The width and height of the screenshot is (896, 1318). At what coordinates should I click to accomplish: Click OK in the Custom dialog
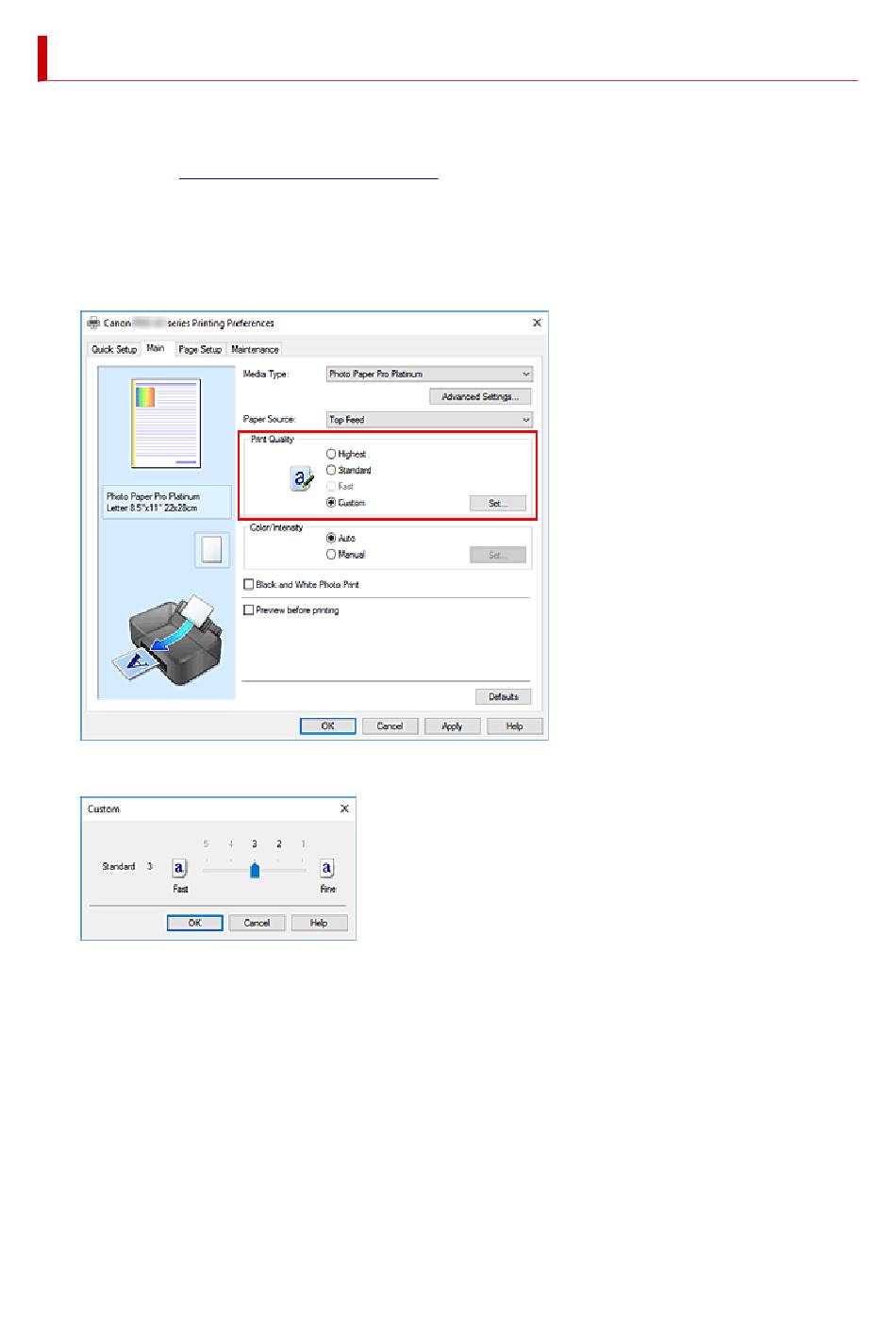click(195, 923)
